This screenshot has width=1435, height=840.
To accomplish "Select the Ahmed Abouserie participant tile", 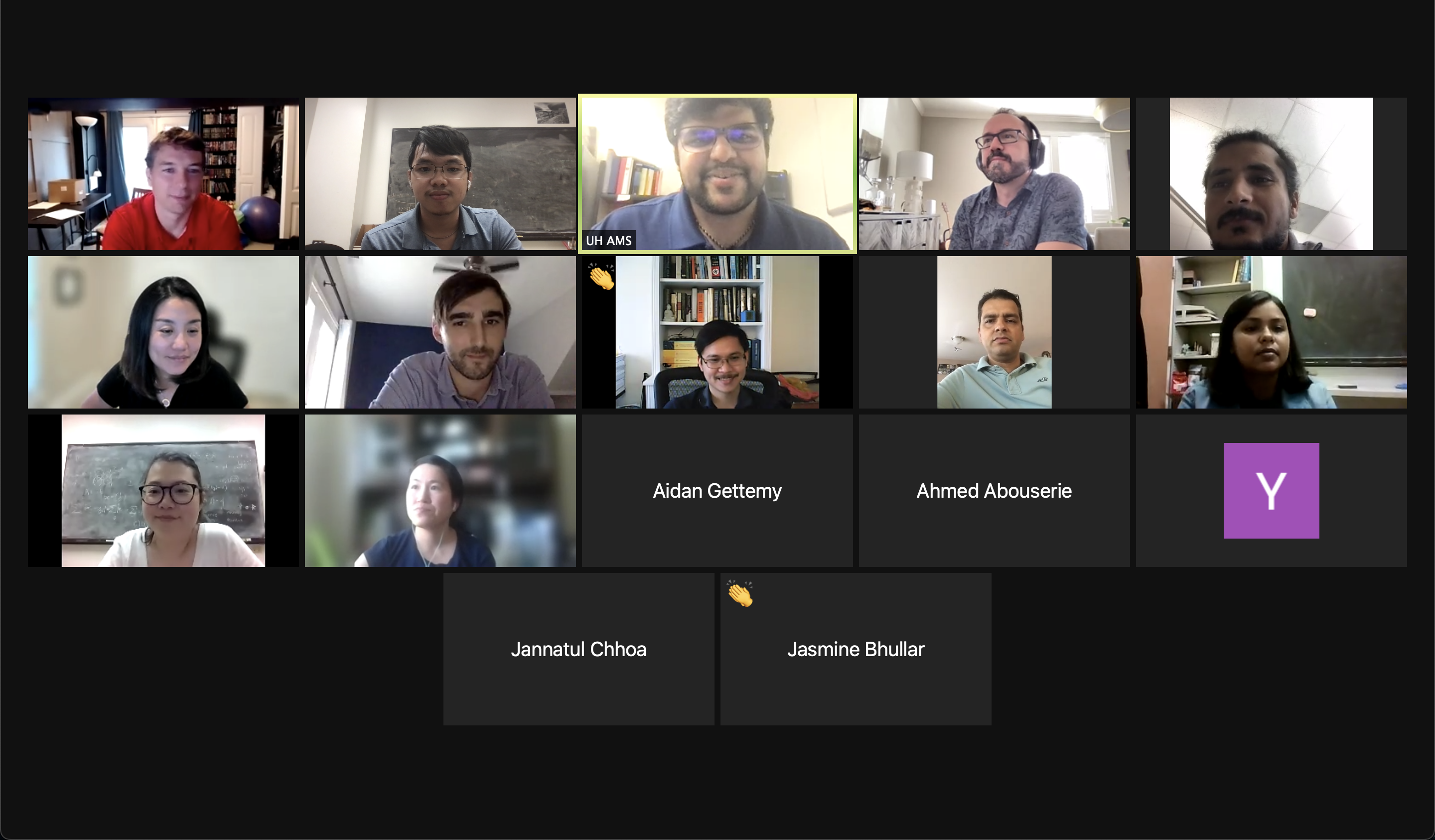I will pos(994,490).
